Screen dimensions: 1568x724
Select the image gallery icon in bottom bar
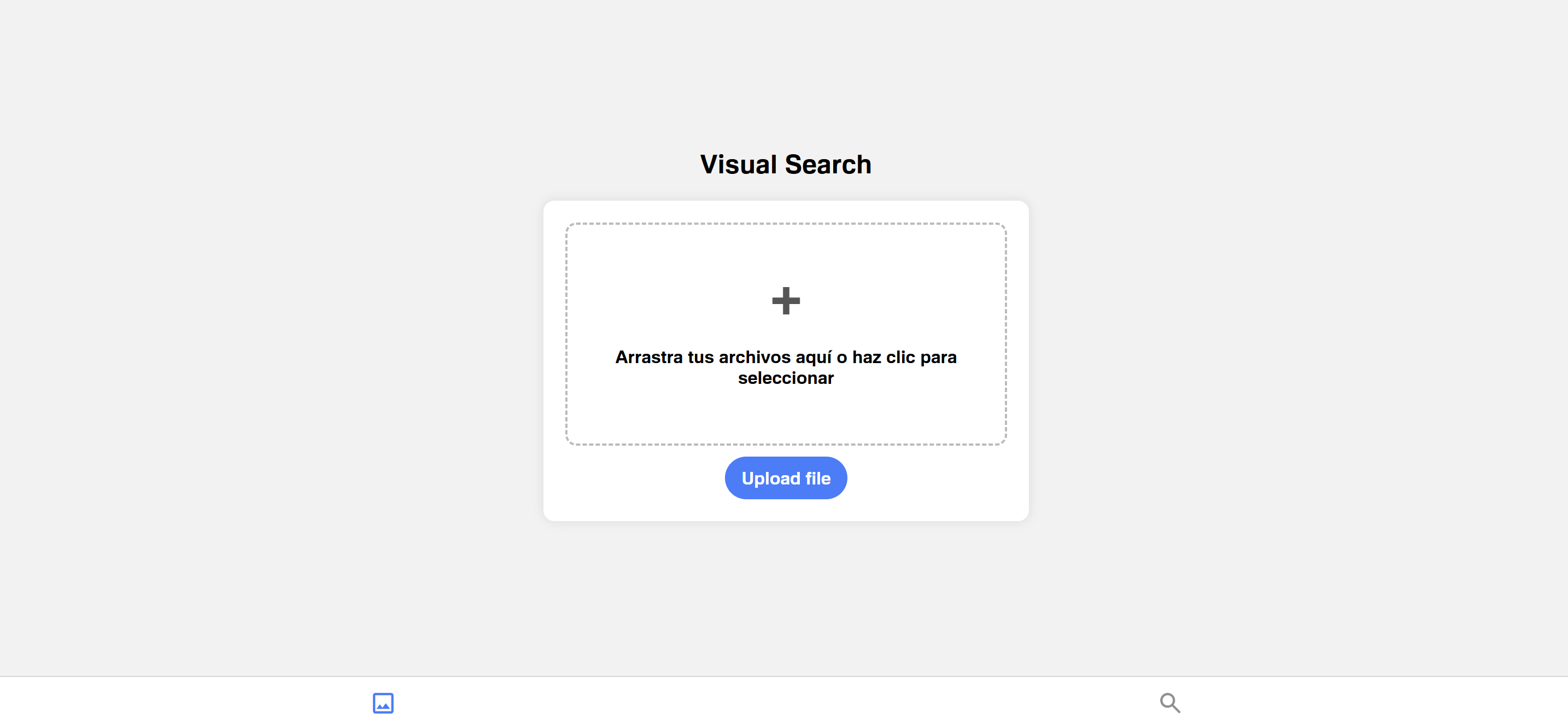pyautogui.click(x=383, y=703)
